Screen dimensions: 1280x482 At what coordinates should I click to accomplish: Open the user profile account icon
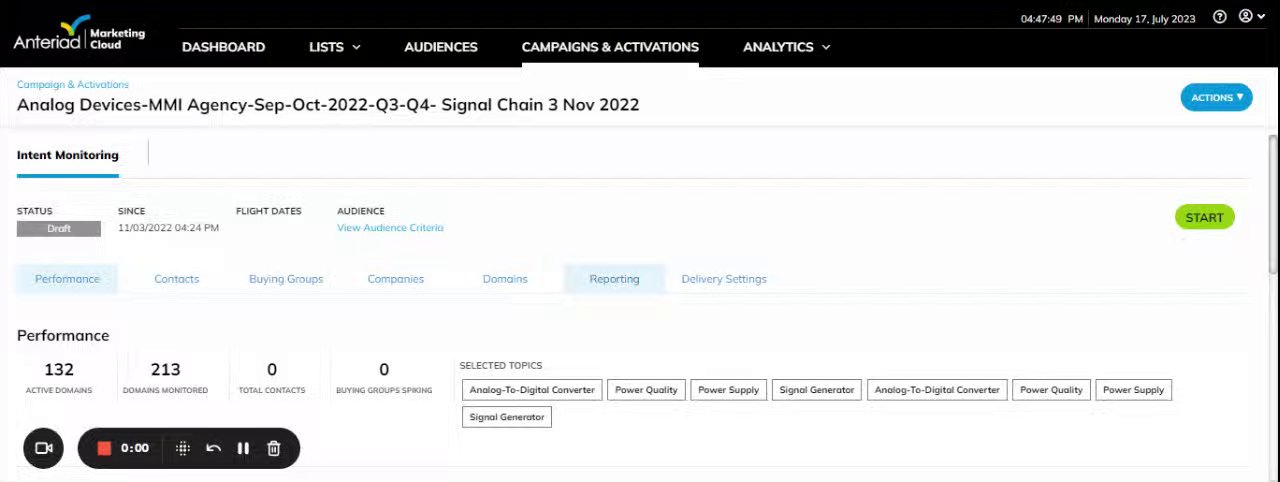1245,17
